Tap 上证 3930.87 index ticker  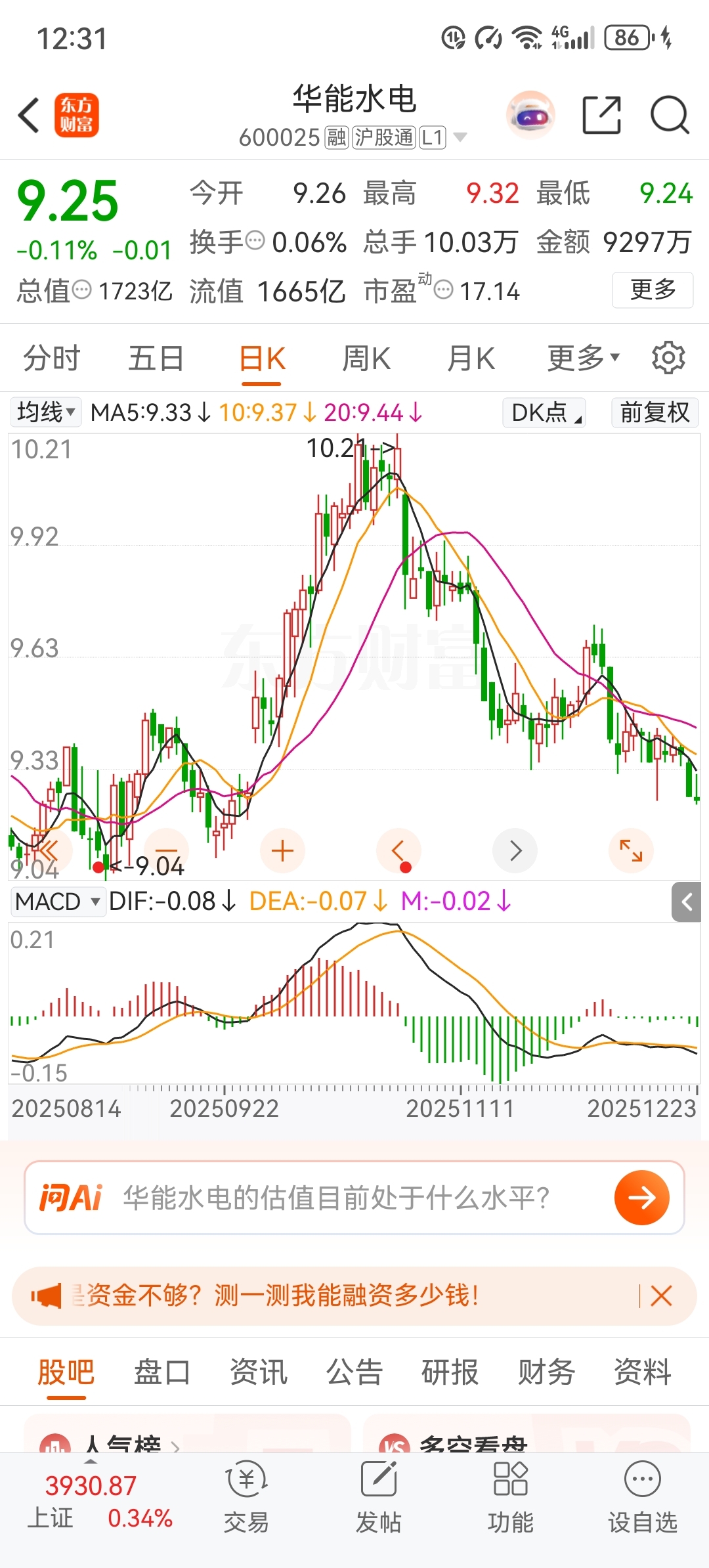coord(100,1501)
